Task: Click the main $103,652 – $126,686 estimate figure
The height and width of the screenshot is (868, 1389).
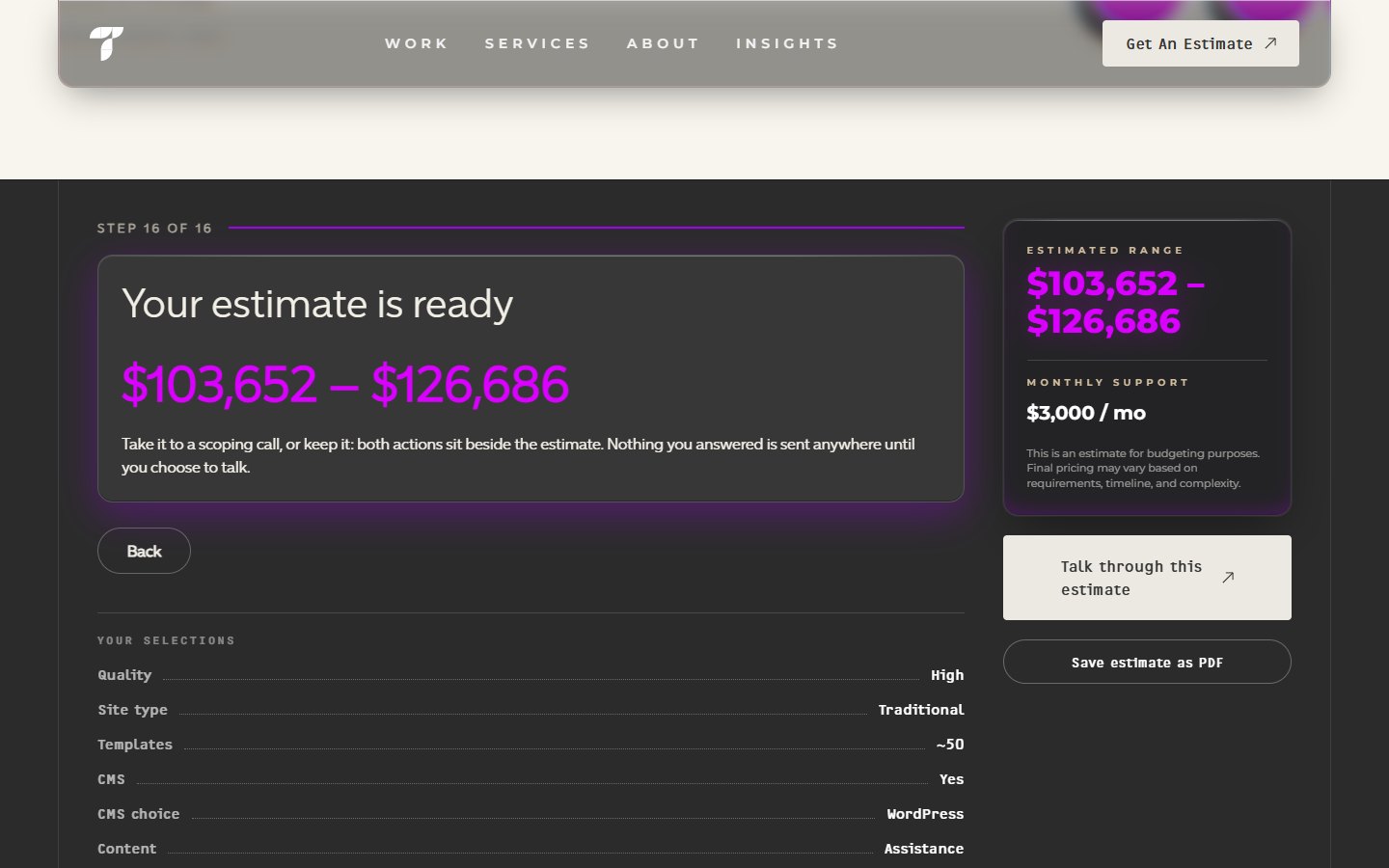Action: [345, 384]
